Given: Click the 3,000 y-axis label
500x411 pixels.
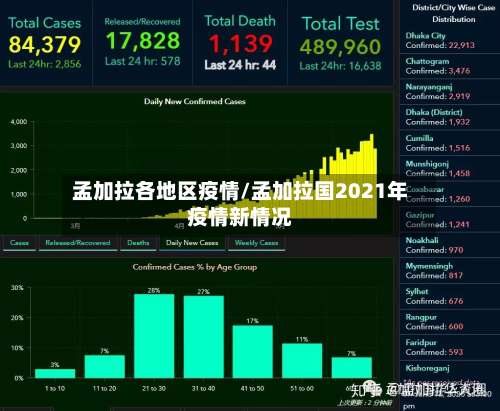Looking at the screenshot, I should [19, 146].
